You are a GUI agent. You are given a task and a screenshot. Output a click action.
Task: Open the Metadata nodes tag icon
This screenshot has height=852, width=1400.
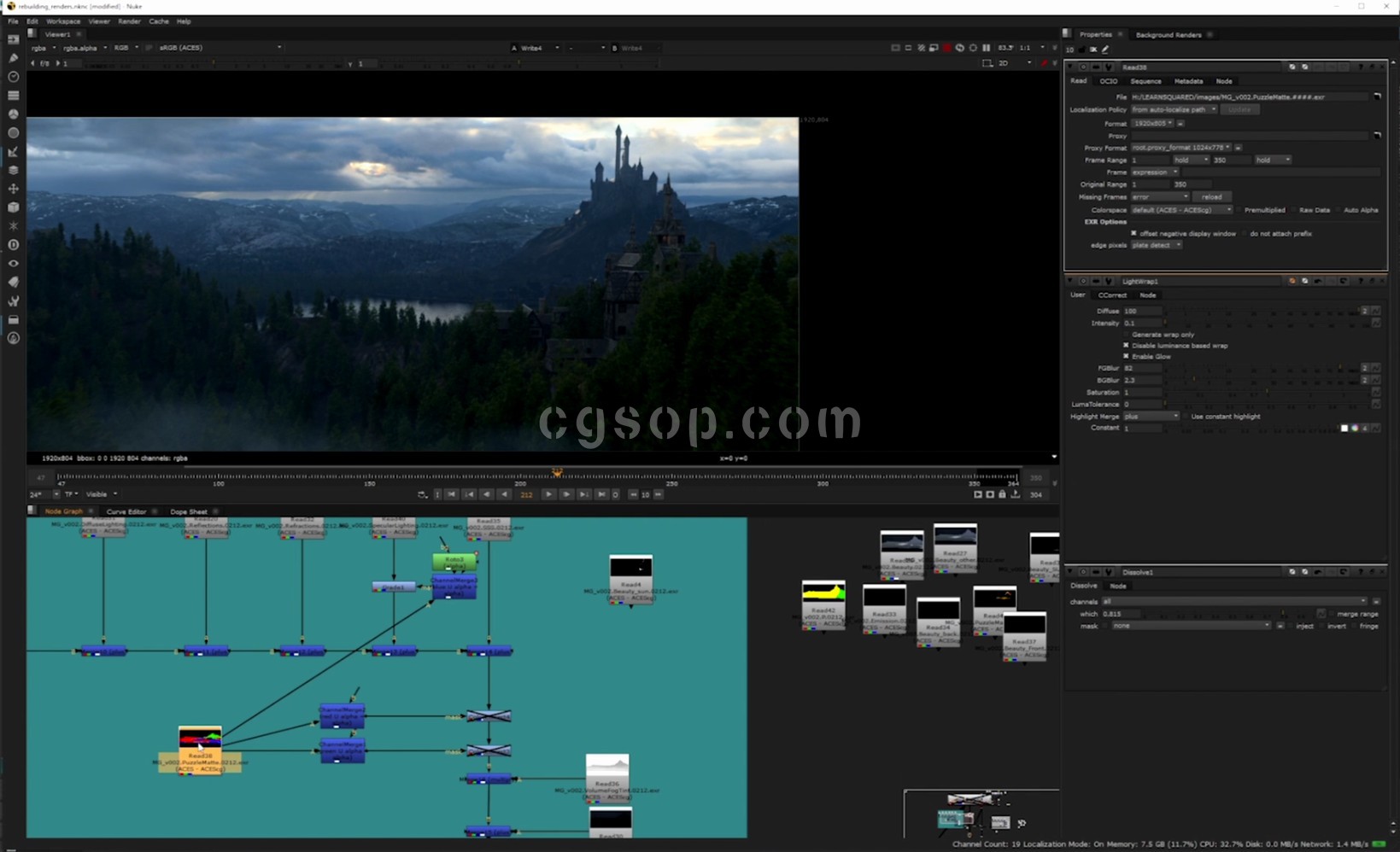(13, 283)
